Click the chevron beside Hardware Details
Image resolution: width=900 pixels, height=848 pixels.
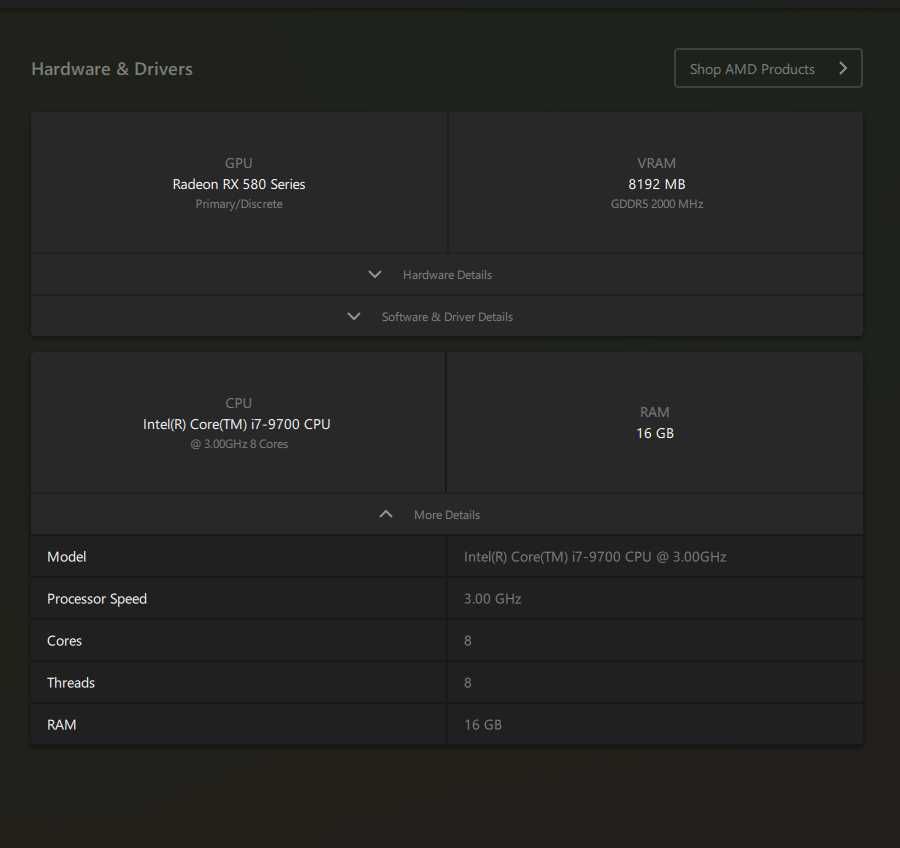click(x=375, y=274)
